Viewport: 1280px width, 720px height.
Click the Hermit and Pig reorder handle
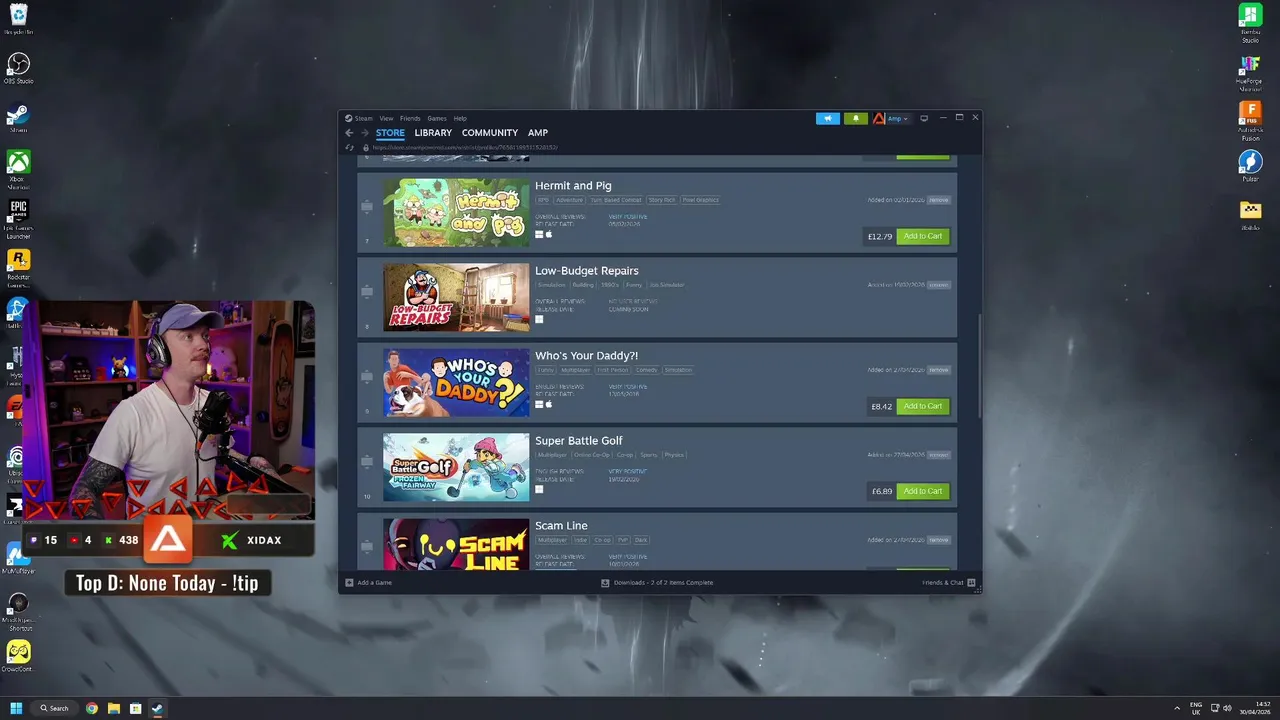coord(367,207)
